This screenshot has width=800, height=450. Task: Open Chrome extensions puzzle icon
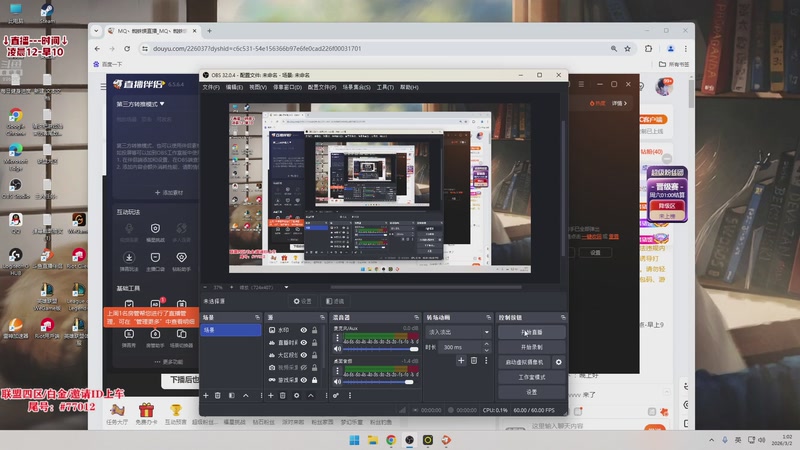pos(648,48)
